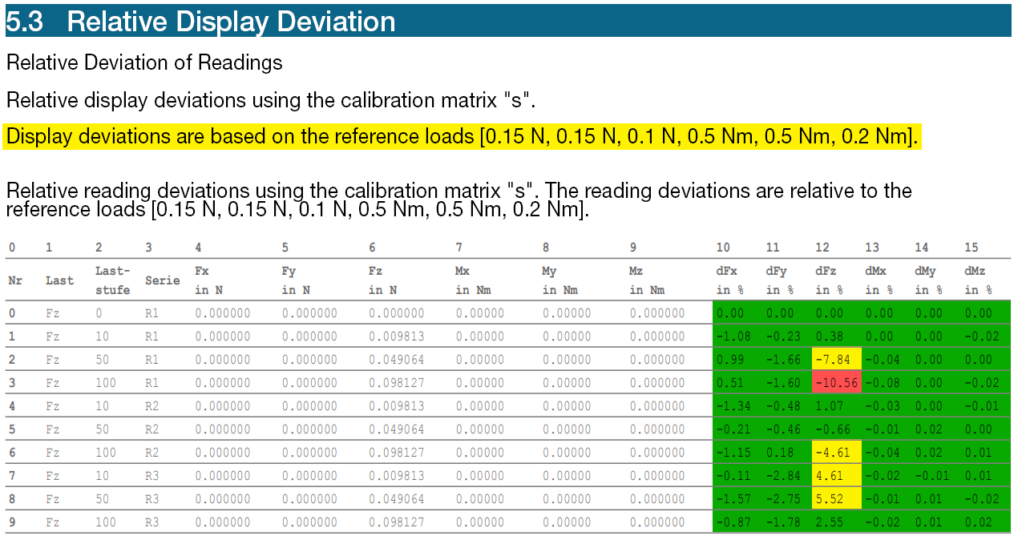Click the "Fy in N" column header
The height and width of the screenshot is (540, 1030).
coord(296,281)
